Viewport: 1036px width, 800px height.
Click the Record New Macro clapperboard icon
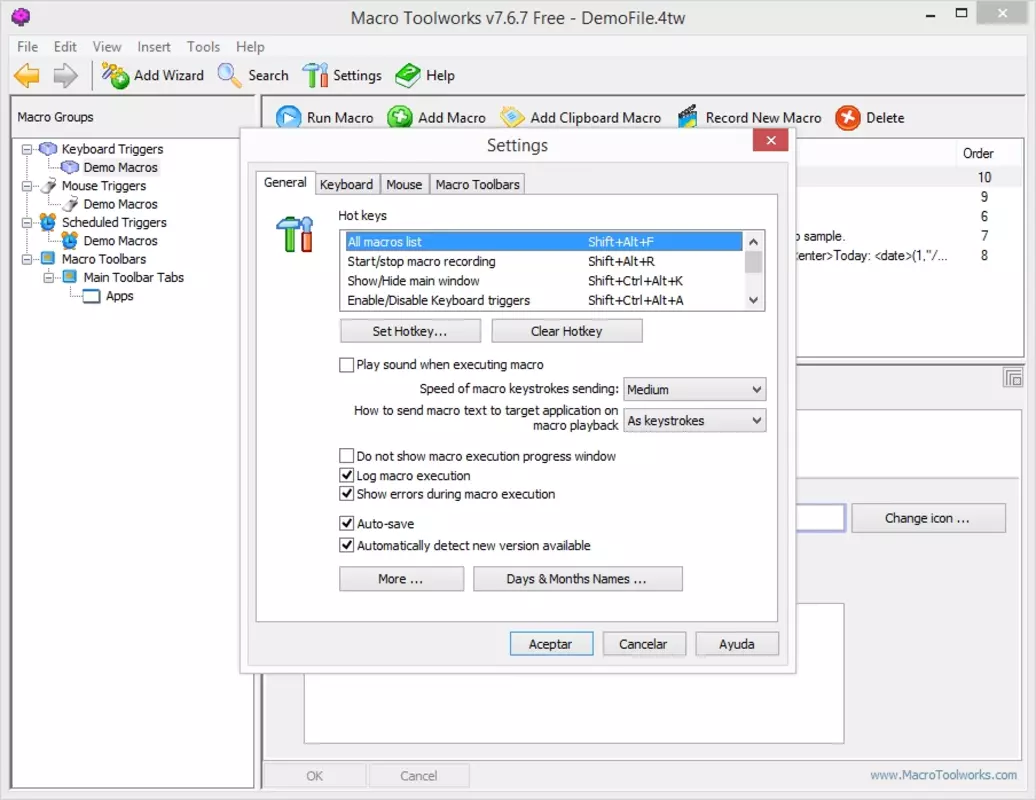[688, 118]
